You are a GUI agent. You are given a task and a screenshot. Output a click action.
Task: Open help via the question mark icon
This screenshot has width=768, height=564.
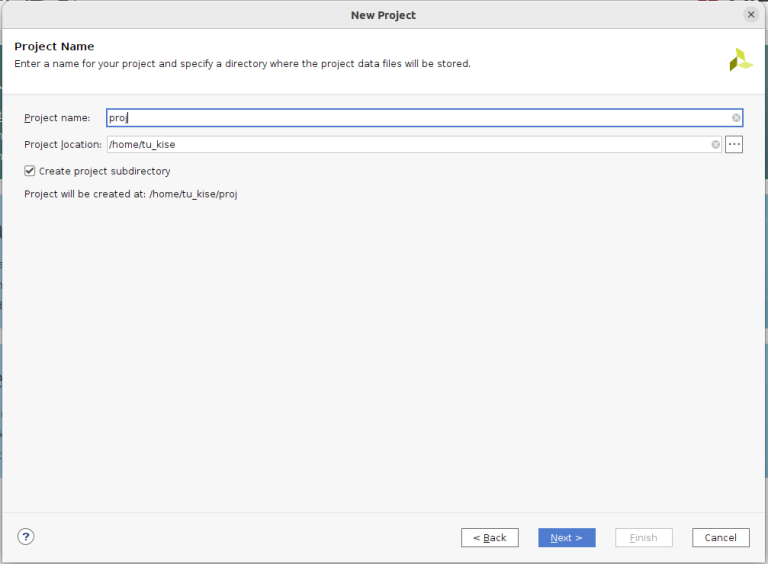pyautogui.click(x=26, y=537)
